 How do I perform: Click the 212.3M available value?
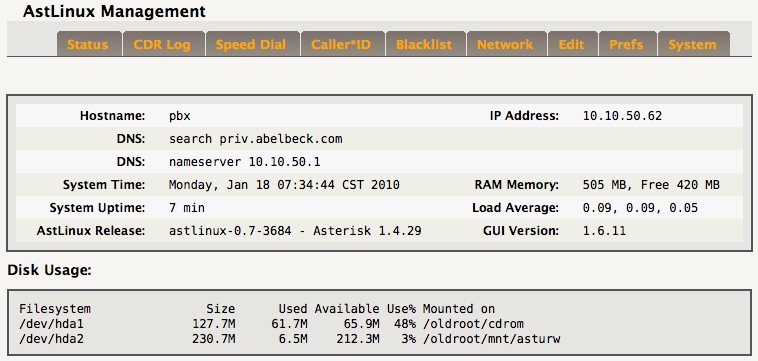358,339
